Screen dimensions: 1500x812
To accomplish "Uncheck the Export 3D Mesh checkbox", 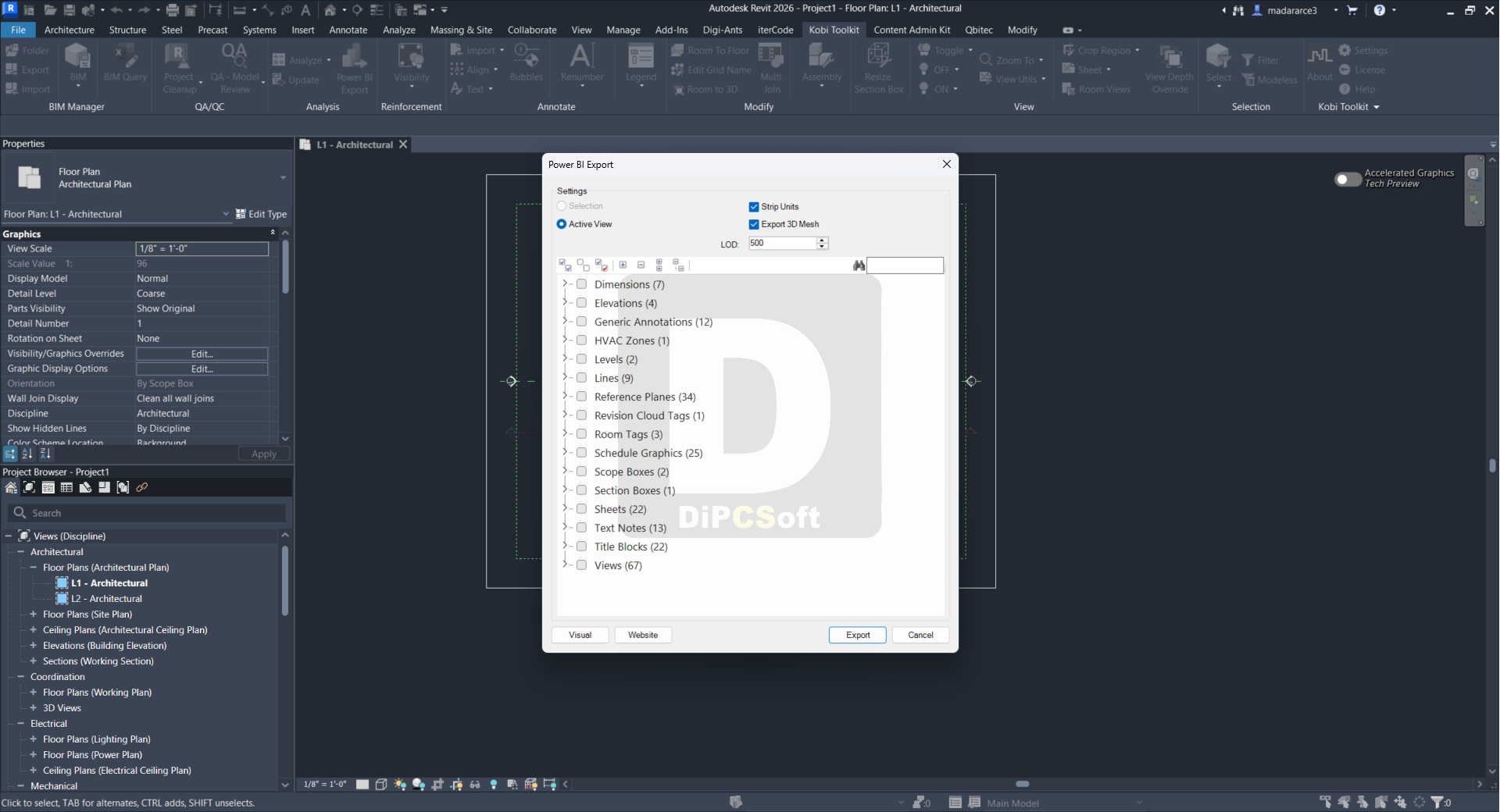I will coord(754,224).
